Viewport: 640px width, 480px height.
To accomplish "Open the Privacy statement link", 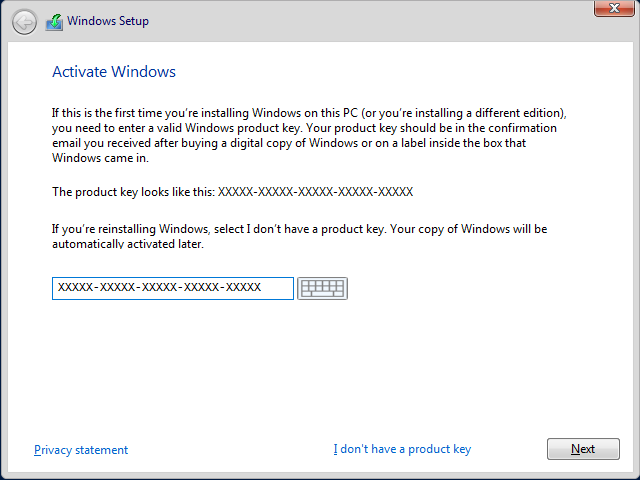I will [81, 450].
